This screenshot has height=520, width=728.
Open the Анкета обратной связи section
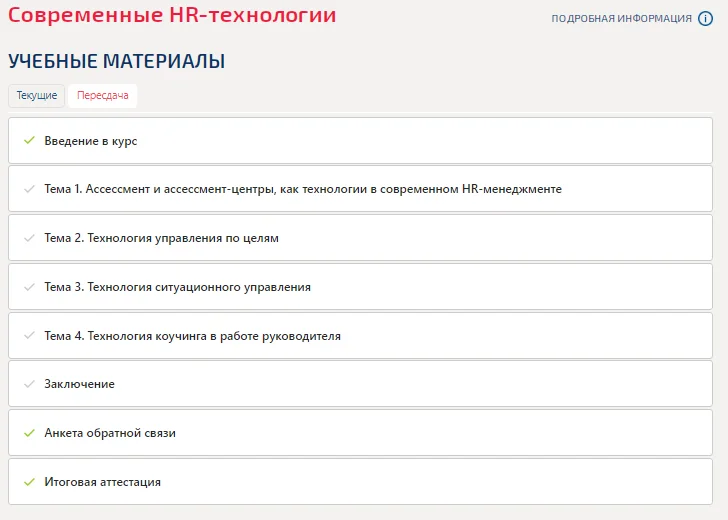coord(360,433)
